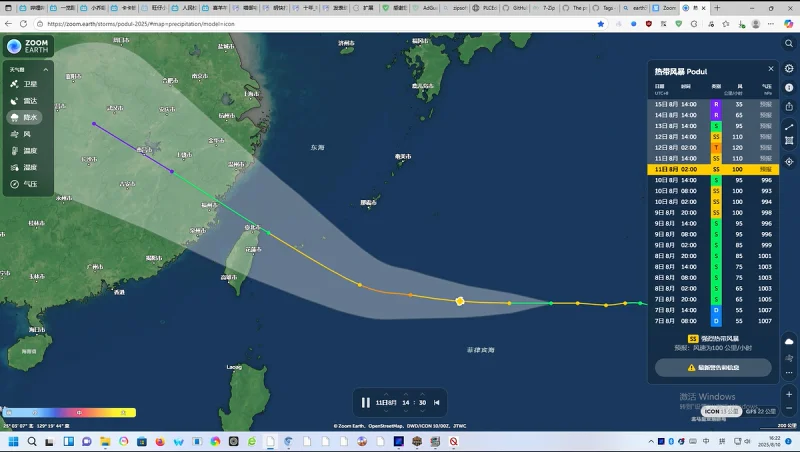Pause the animation playback
This screenshot has height=452, width=800.
coord(366,402)
